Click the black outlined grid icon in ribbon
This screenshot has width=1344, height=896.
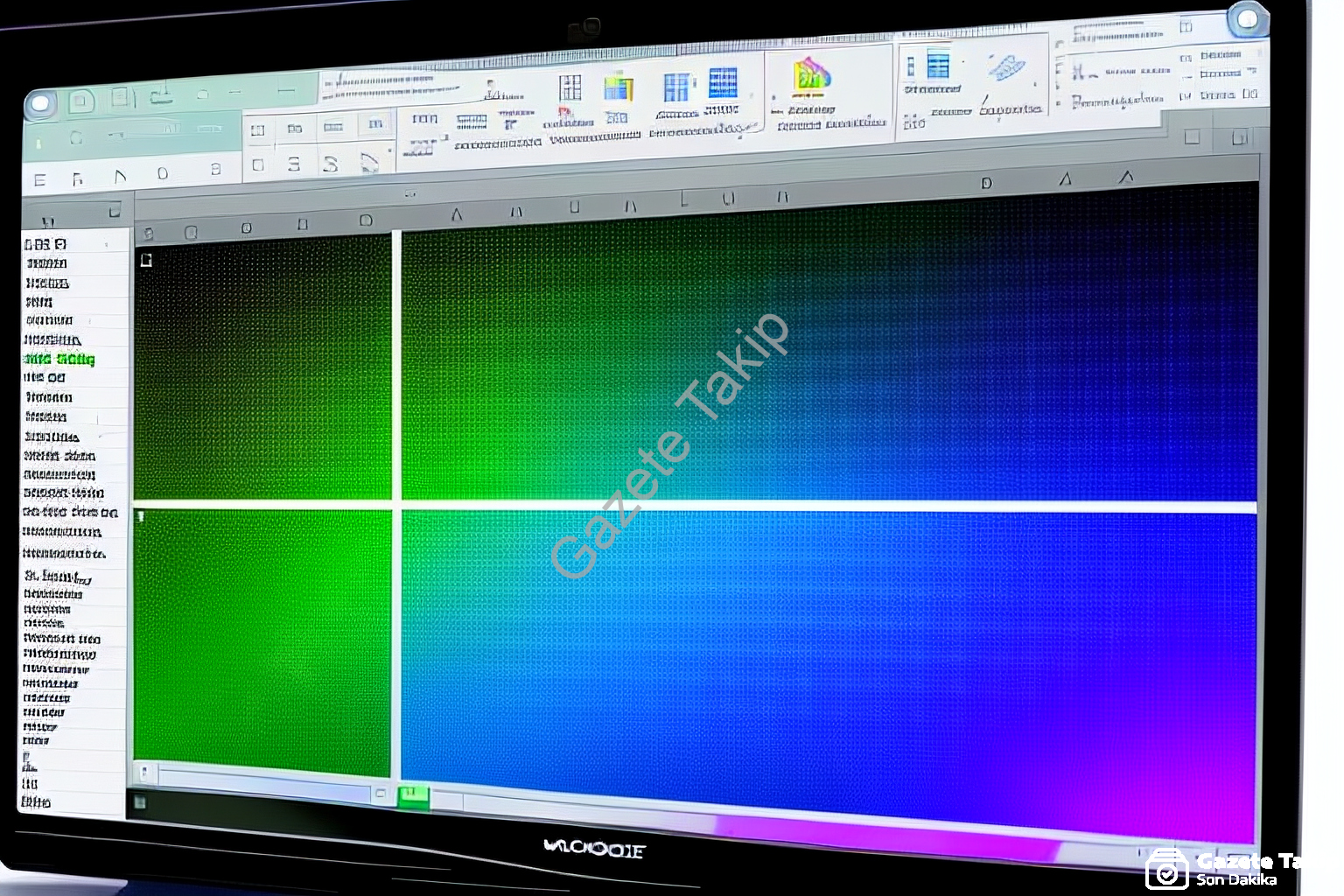570,87
